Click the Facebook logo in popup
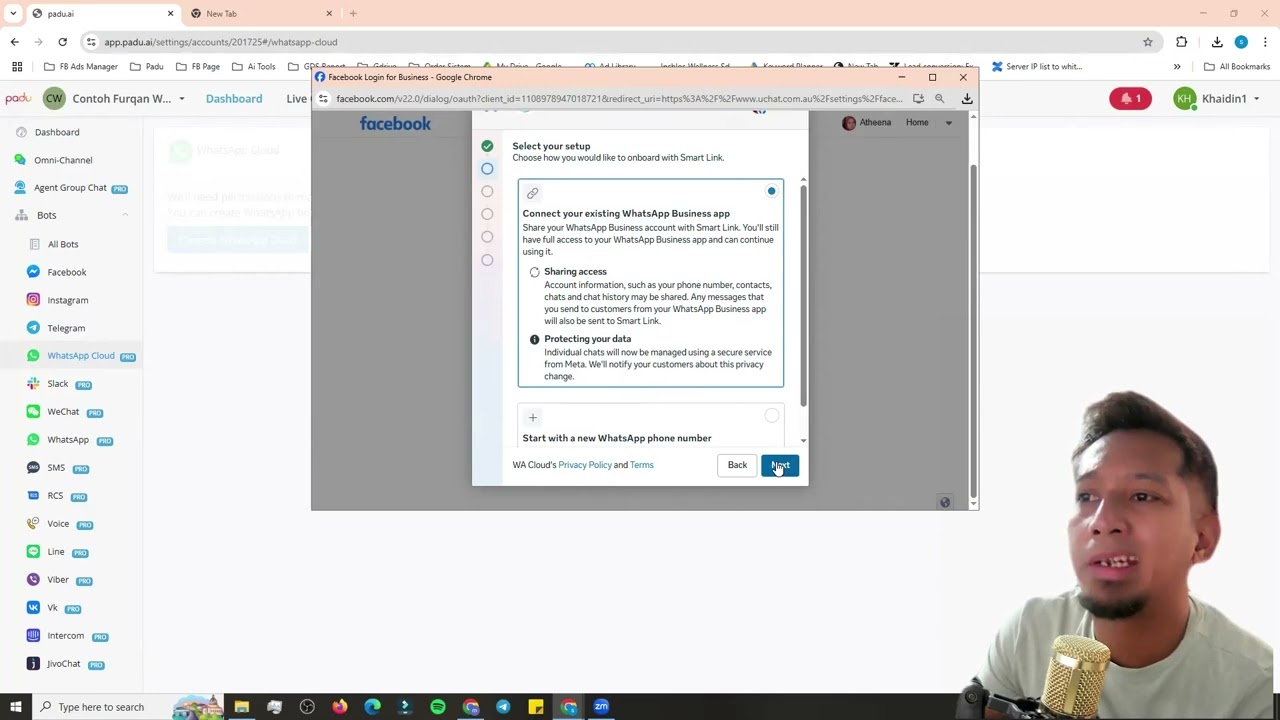The height and width of the screenshot is (720, 1280). (x=395, y=123)
